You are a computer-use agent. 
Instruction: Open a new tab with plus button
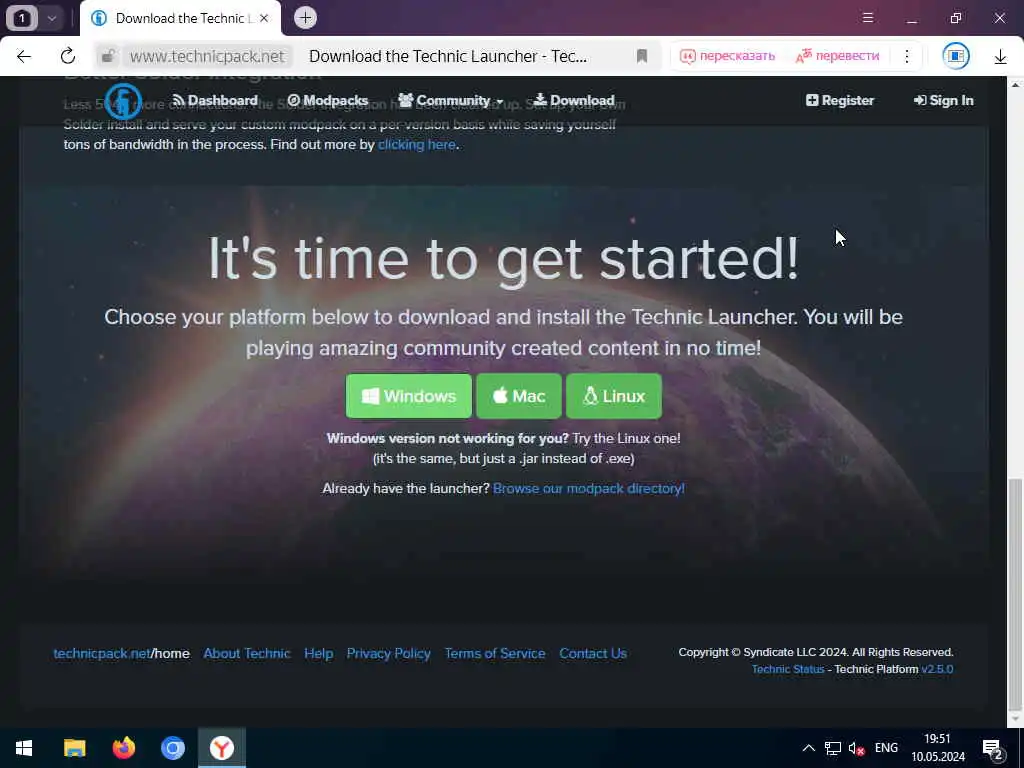click(x=305, y=18)
